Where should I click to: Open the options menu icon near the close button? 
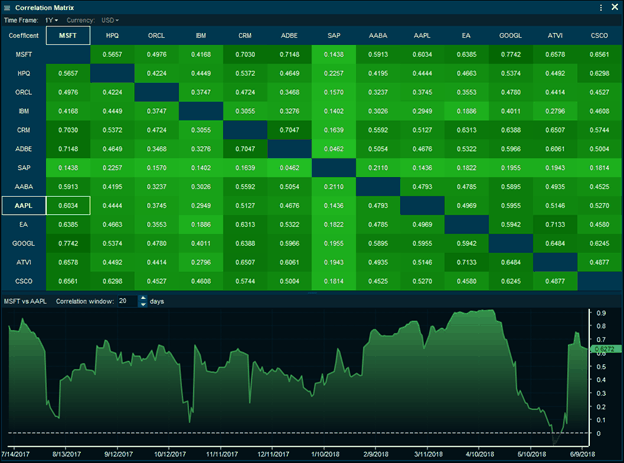coord(599,7)
